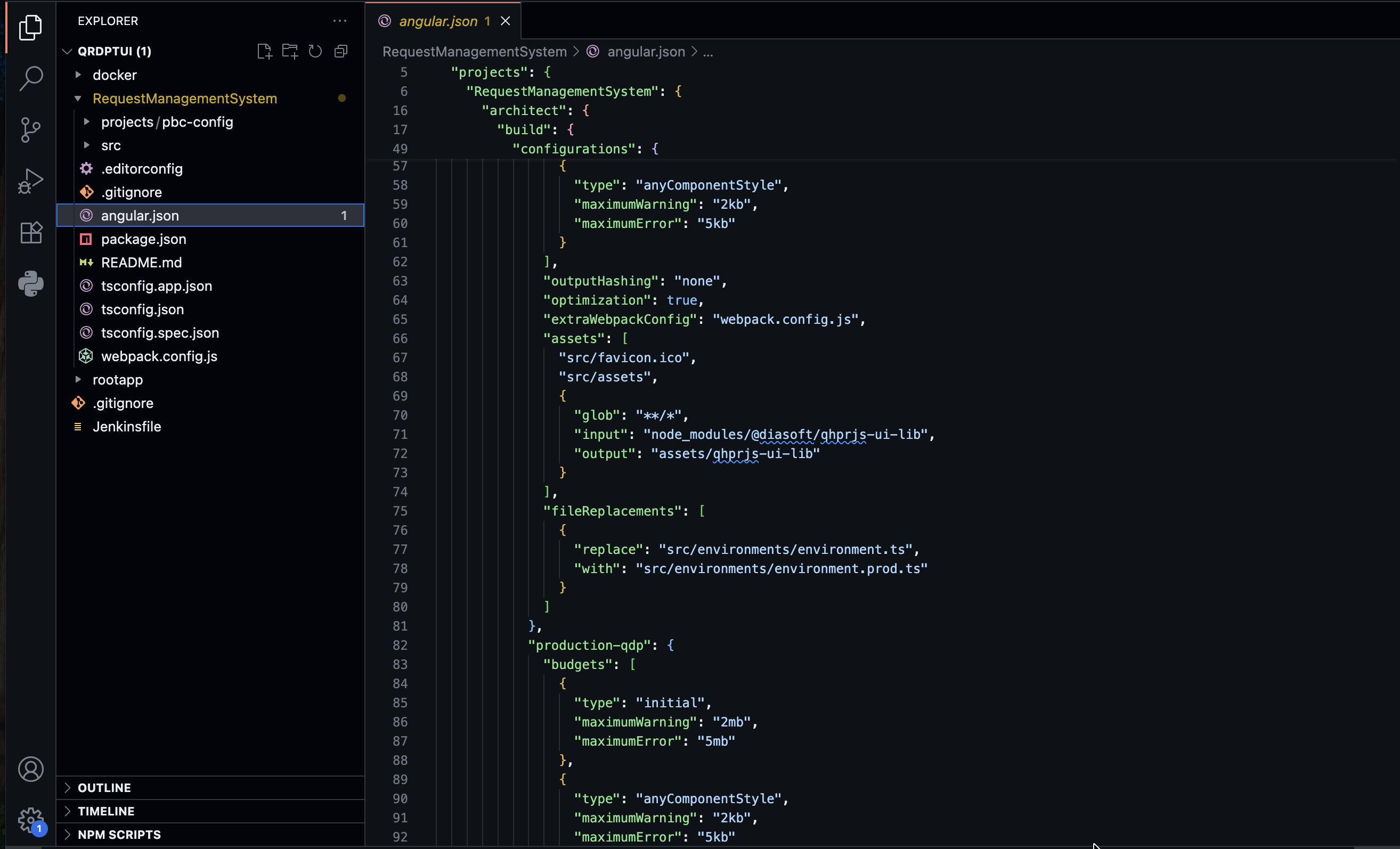This screenshot has height=849, width=1400.
Task: Refresh the Explorer file tree
Action: (x=315, y=52)
